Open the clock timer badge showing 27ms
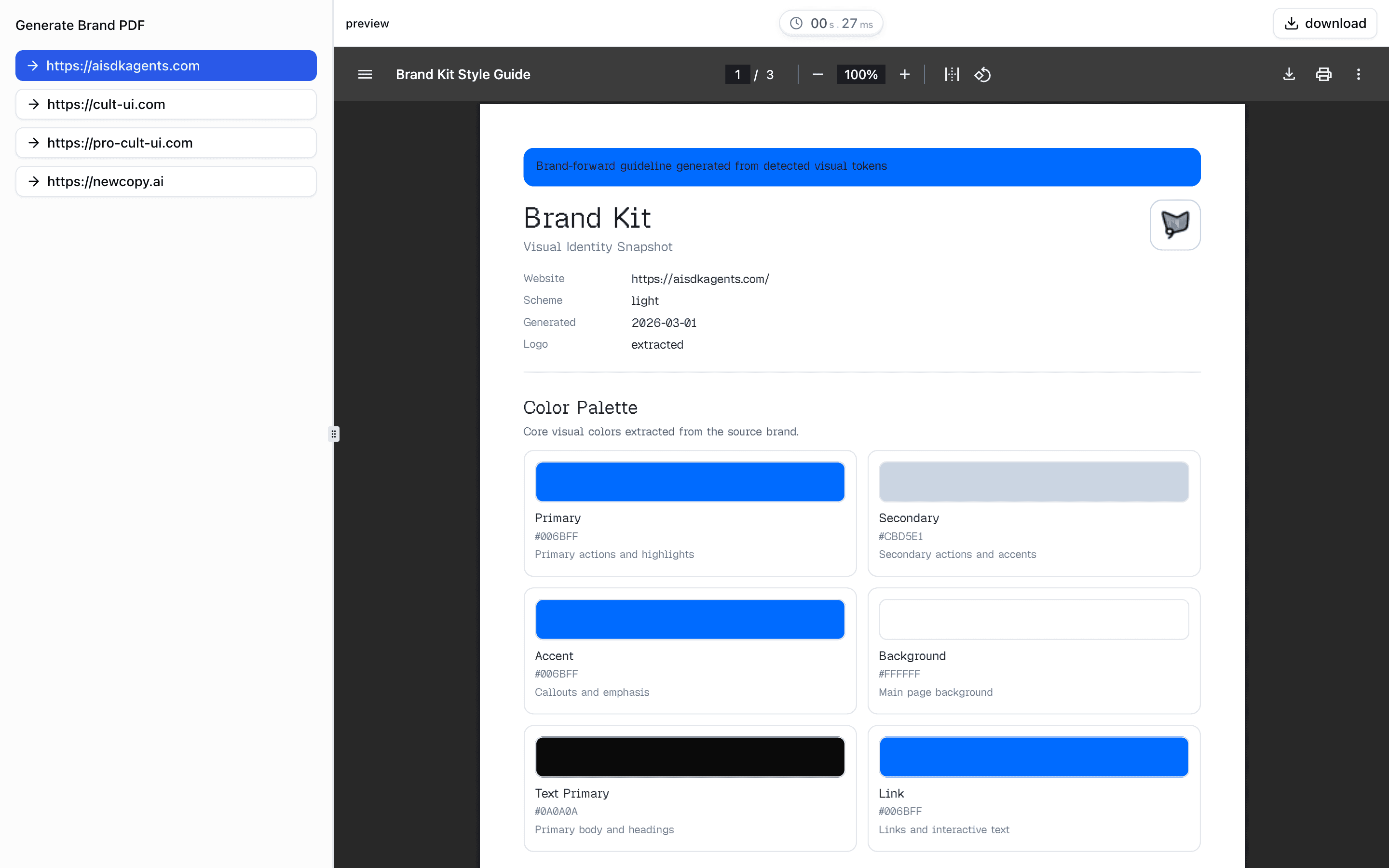This screenshot has height=868, width=1389. [x=831, y=23]
